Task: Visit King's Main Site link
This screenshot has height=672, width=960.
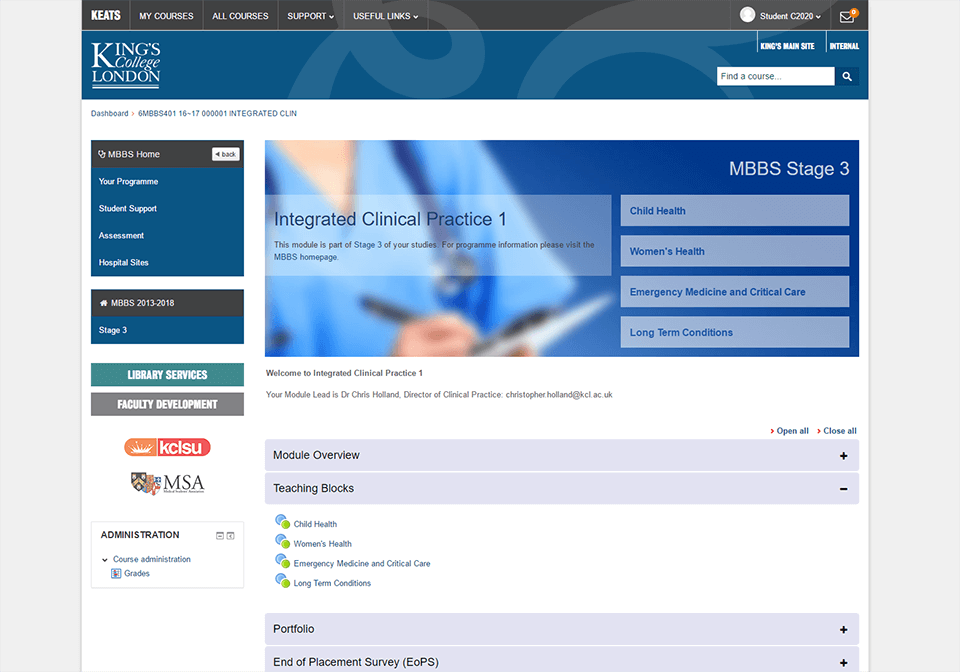Action: tap(787, 46)
